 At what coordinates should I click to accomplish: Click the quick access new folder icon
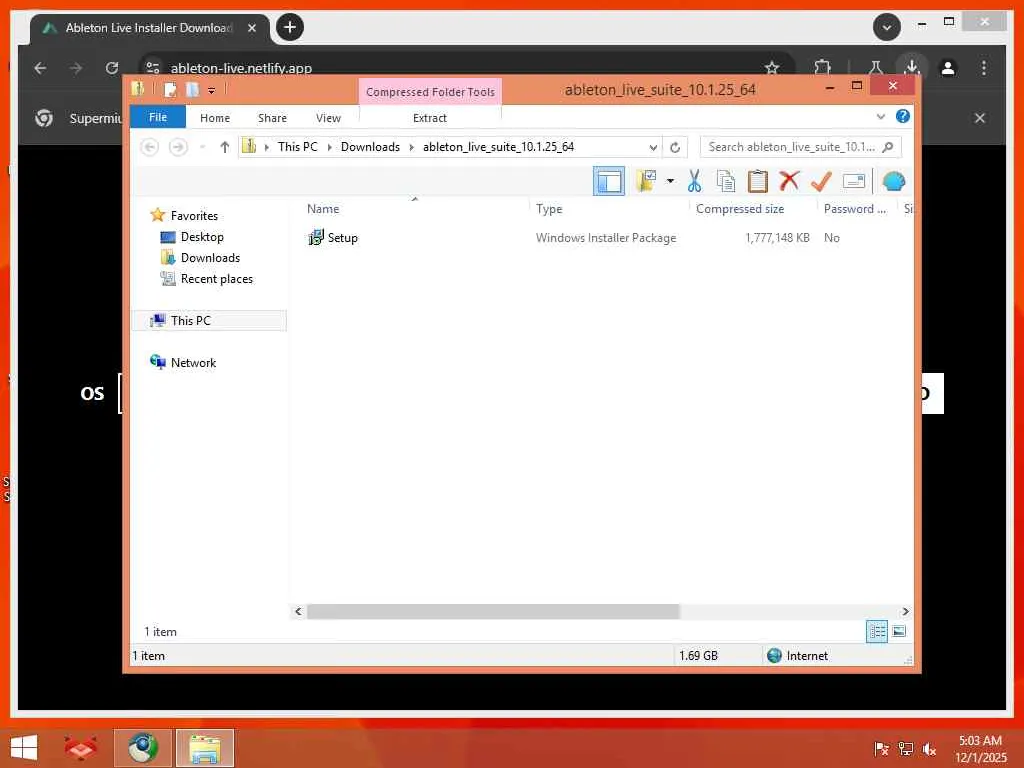point(193,89)
